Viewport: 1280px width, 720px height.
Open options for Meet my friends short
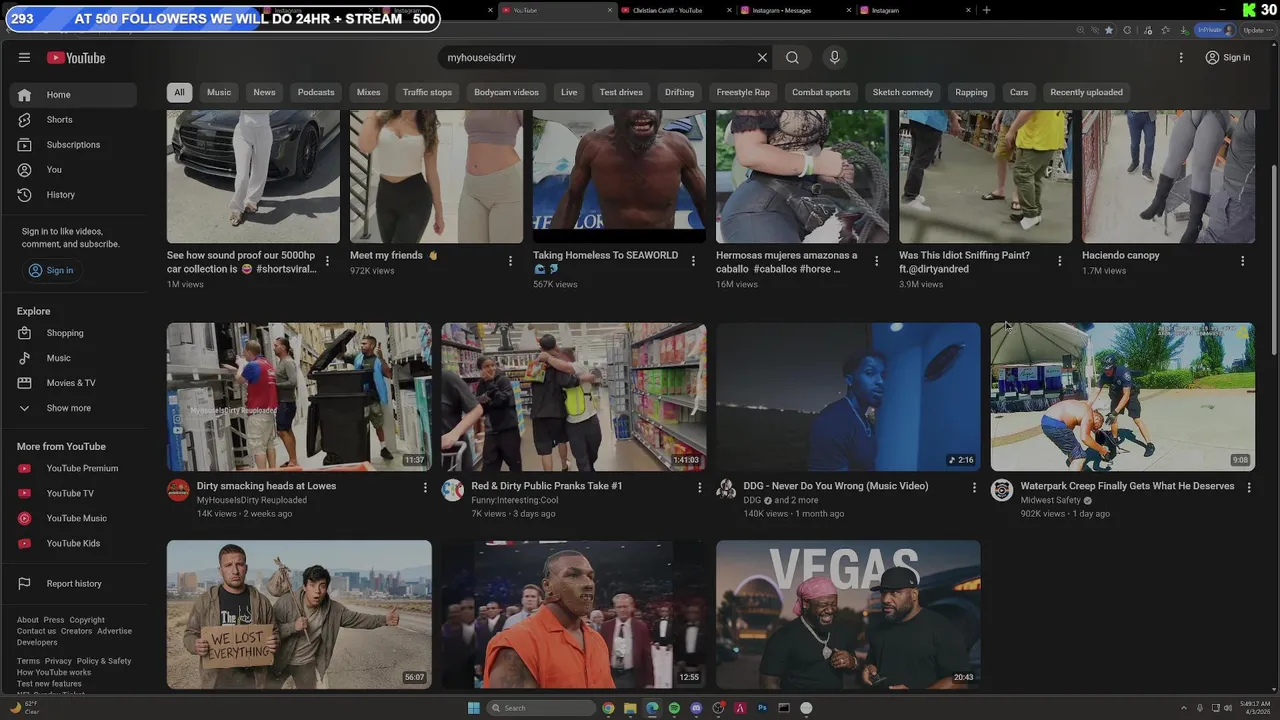[510, 261]
